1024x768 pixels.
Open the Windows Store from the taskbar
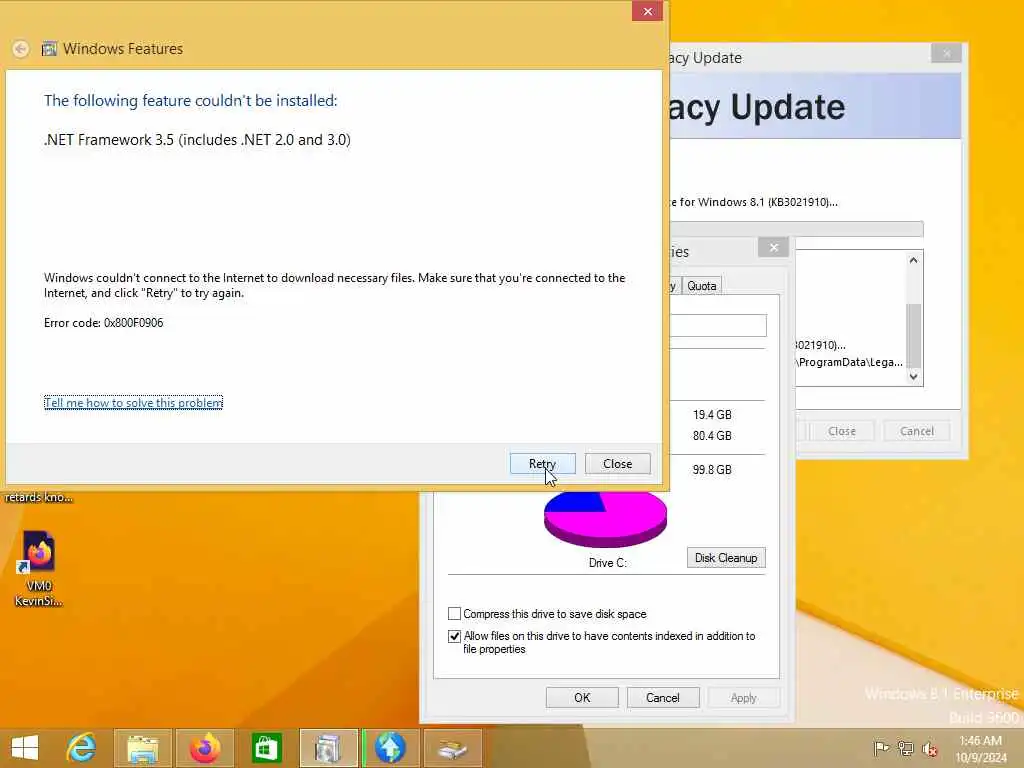coord(266,748)
